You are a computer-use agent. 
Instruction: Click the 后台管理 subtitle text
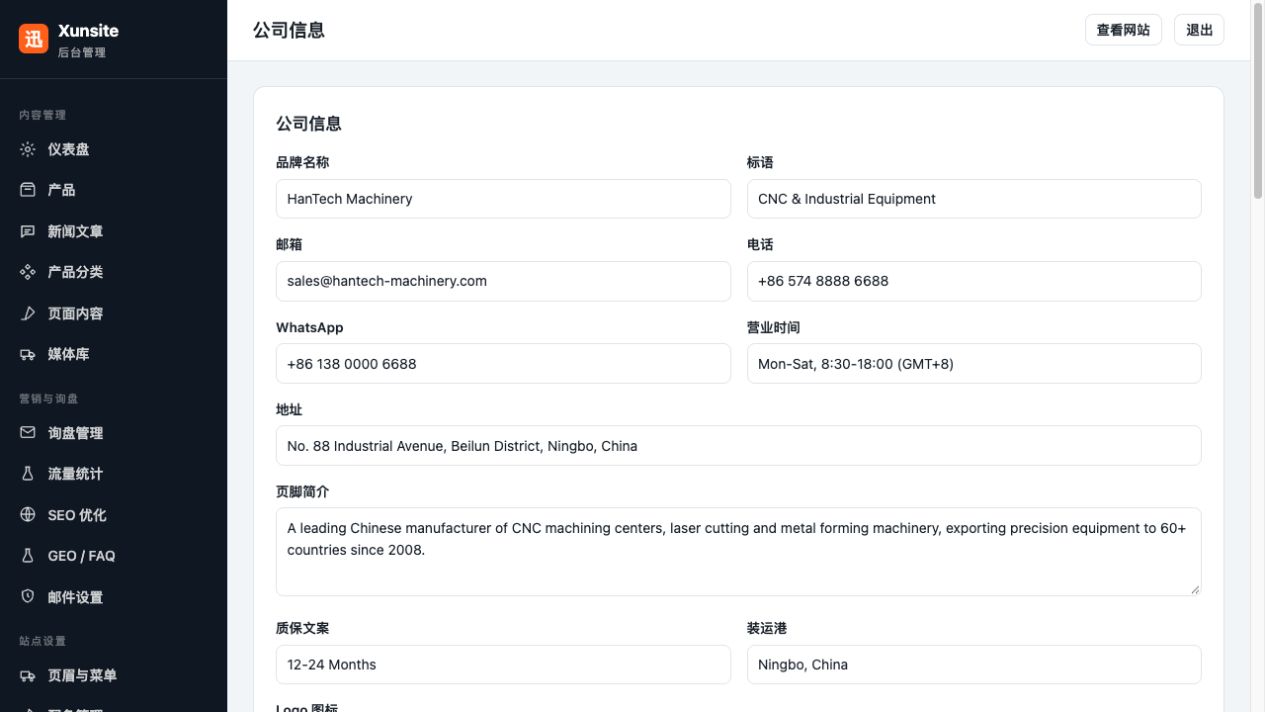pos(82,53)
